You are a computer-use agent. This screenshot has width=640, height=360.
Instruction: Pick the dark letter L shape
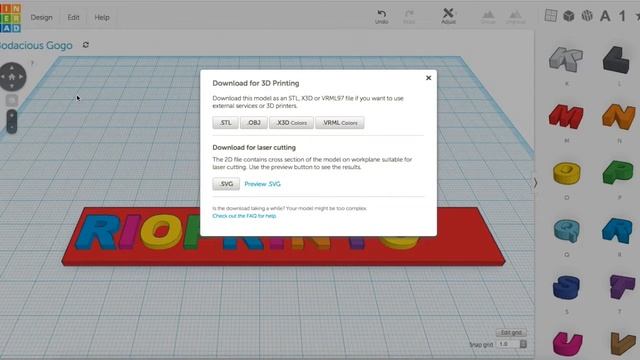616,60
